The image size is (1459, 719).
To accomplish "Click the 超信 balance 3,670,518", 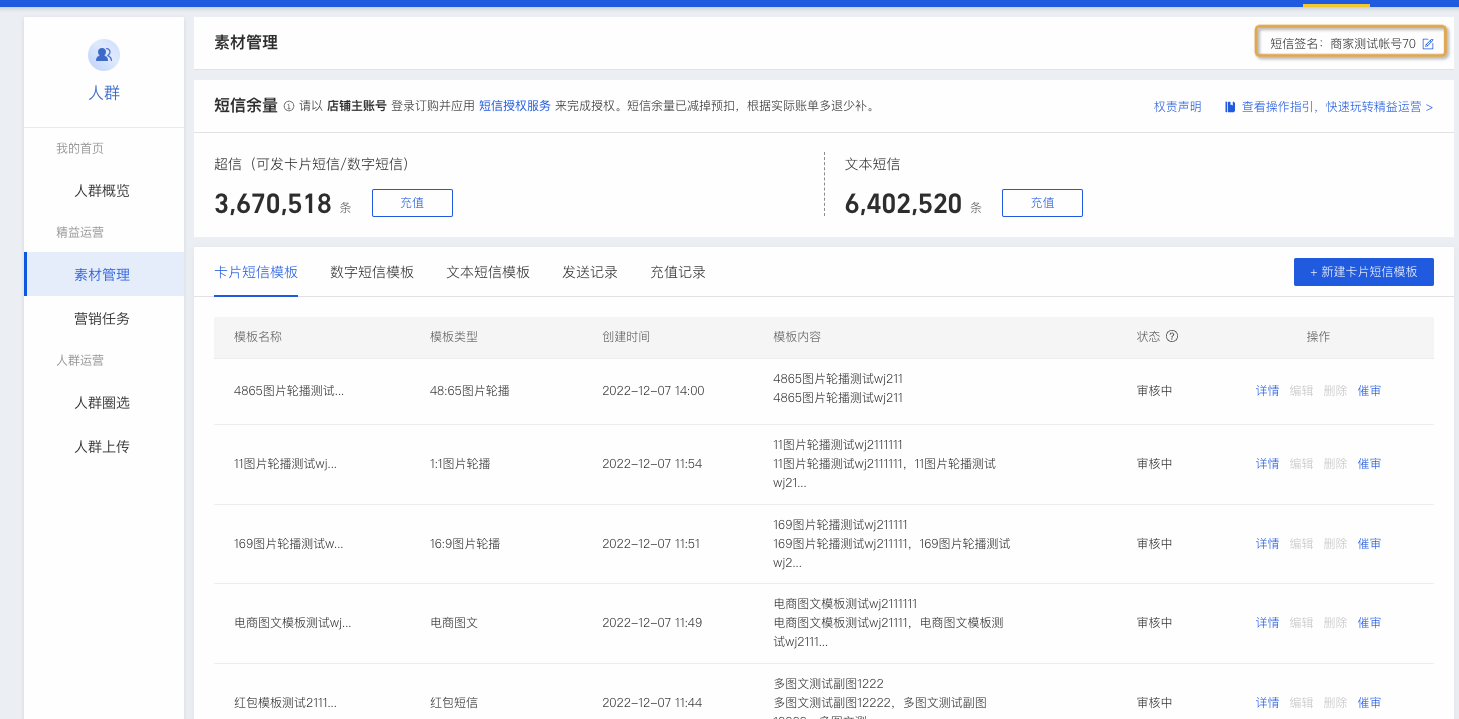I will pyautogui.click(x=273, y=204).
